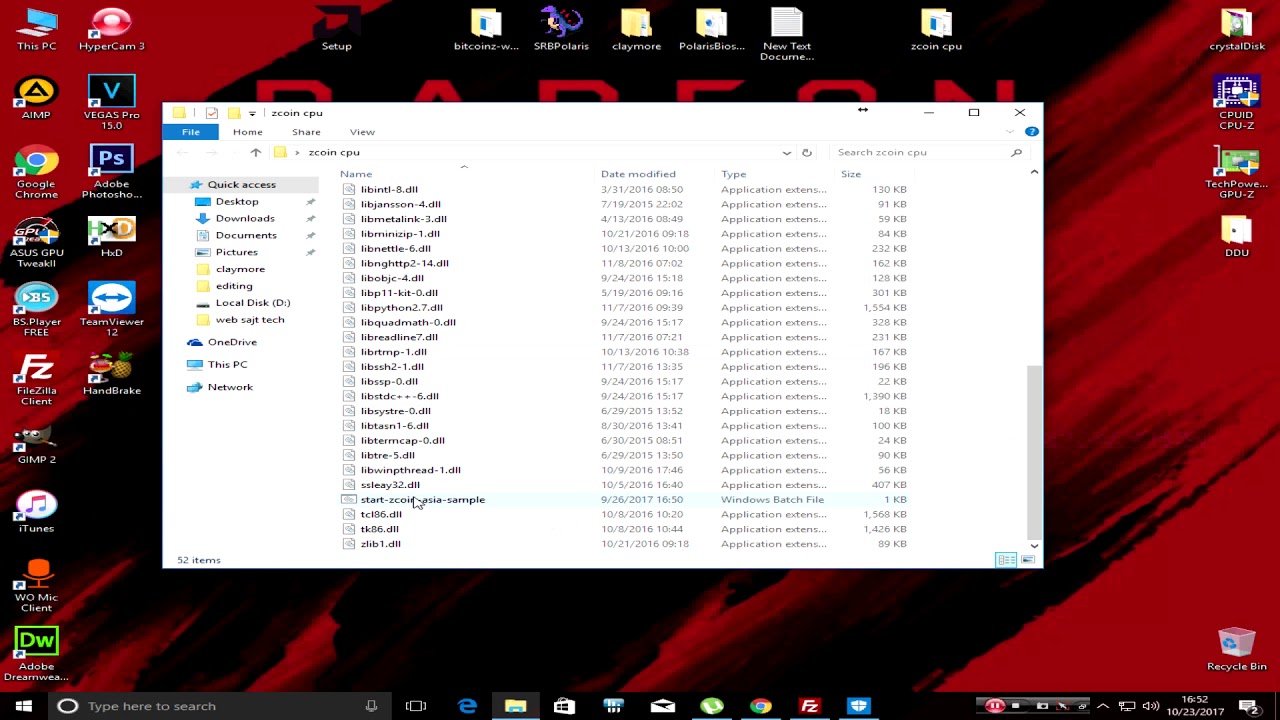Go up one folder level arrow

(255, 152)
